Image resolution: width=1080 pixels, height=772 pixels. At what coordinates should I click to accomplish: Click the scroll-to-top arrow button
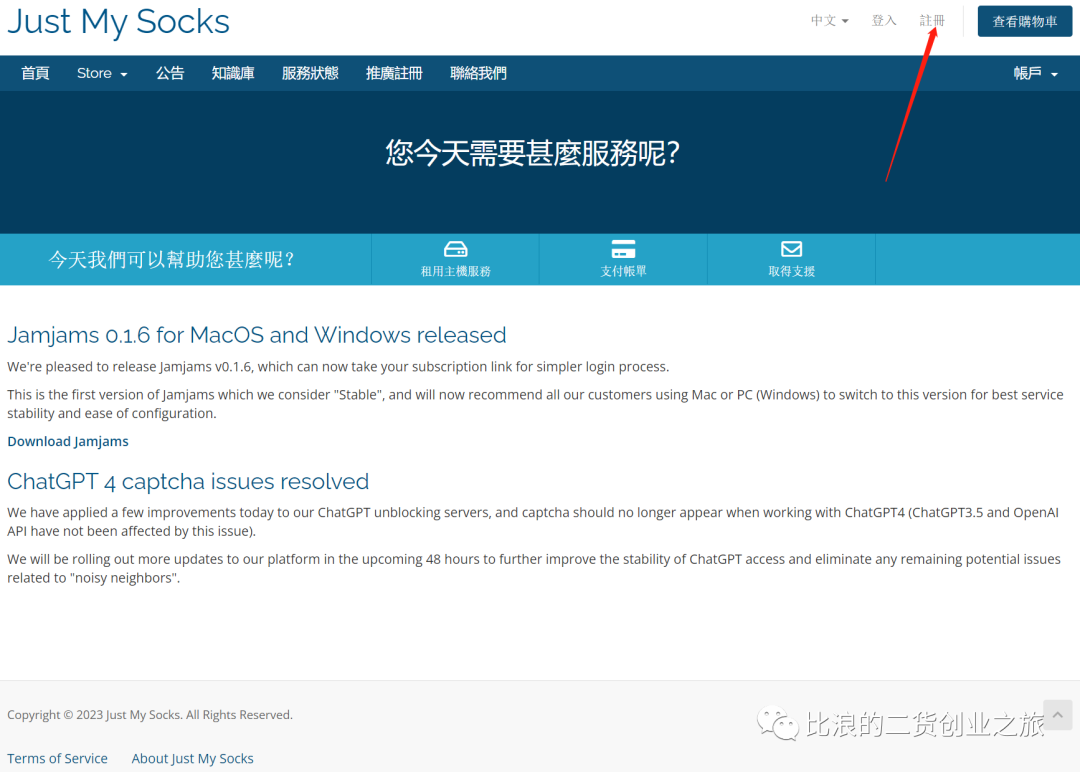point(1058,715)
